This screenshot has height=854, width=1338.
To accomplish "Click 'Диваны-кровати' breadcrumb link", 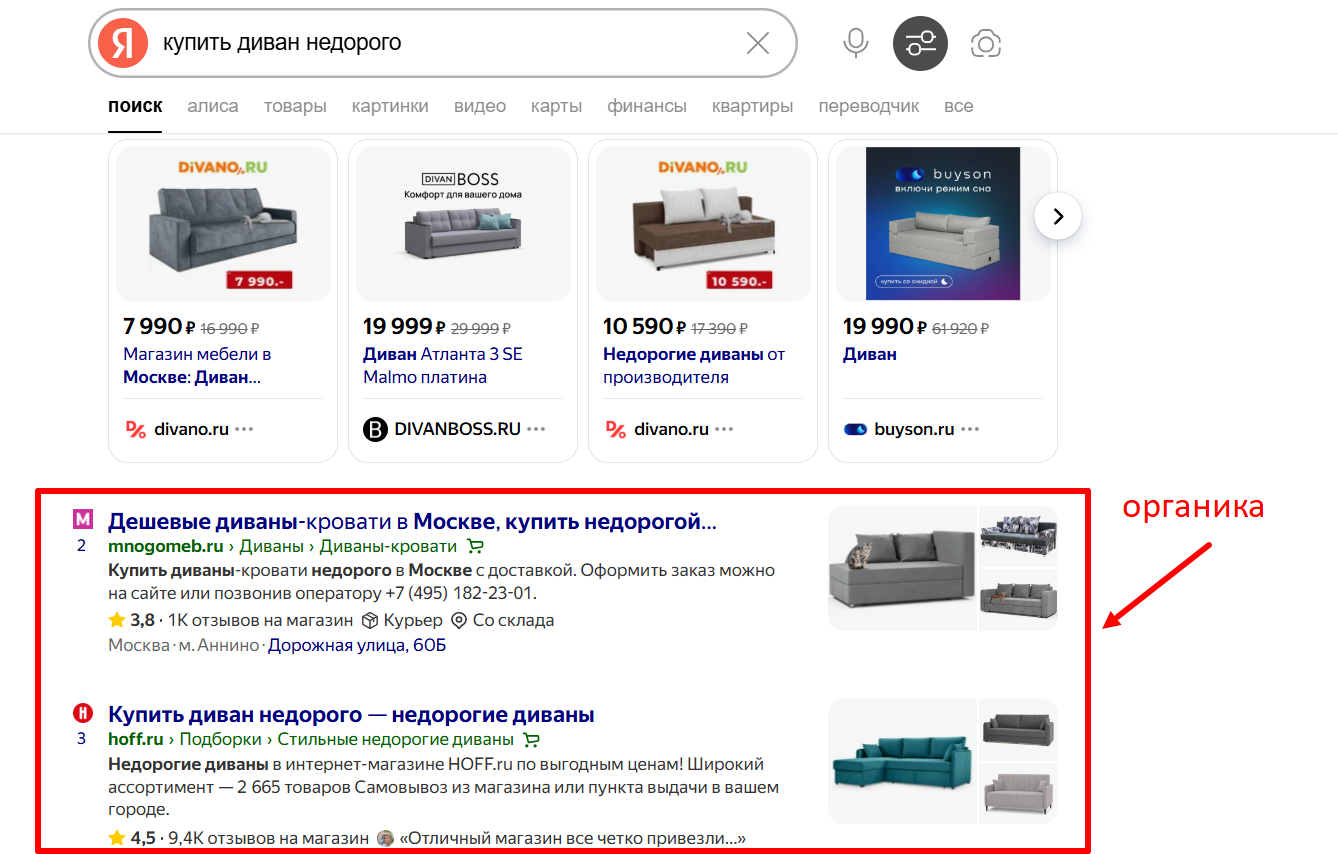I will tap(388, 546).
